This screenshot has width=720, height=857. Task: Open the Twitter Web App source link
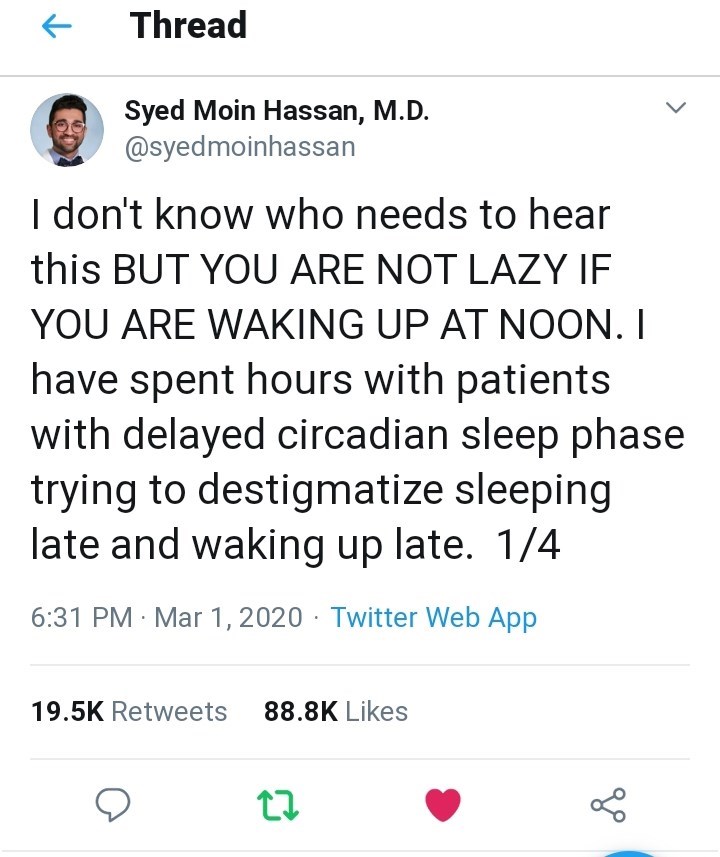(x=433, y=617)
